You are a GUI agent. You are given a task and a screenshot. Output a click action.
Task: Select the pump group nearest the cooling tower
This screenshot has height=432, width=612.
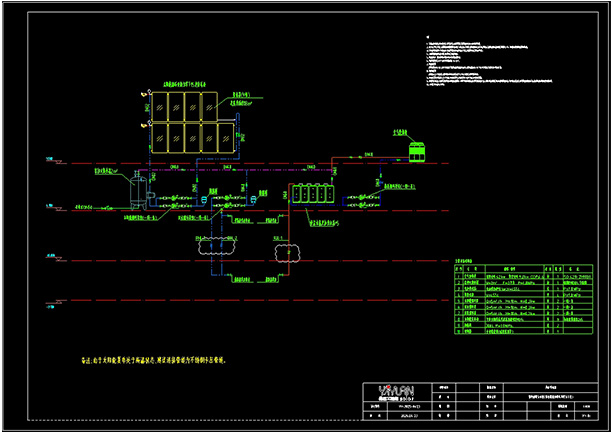point(362,201)
